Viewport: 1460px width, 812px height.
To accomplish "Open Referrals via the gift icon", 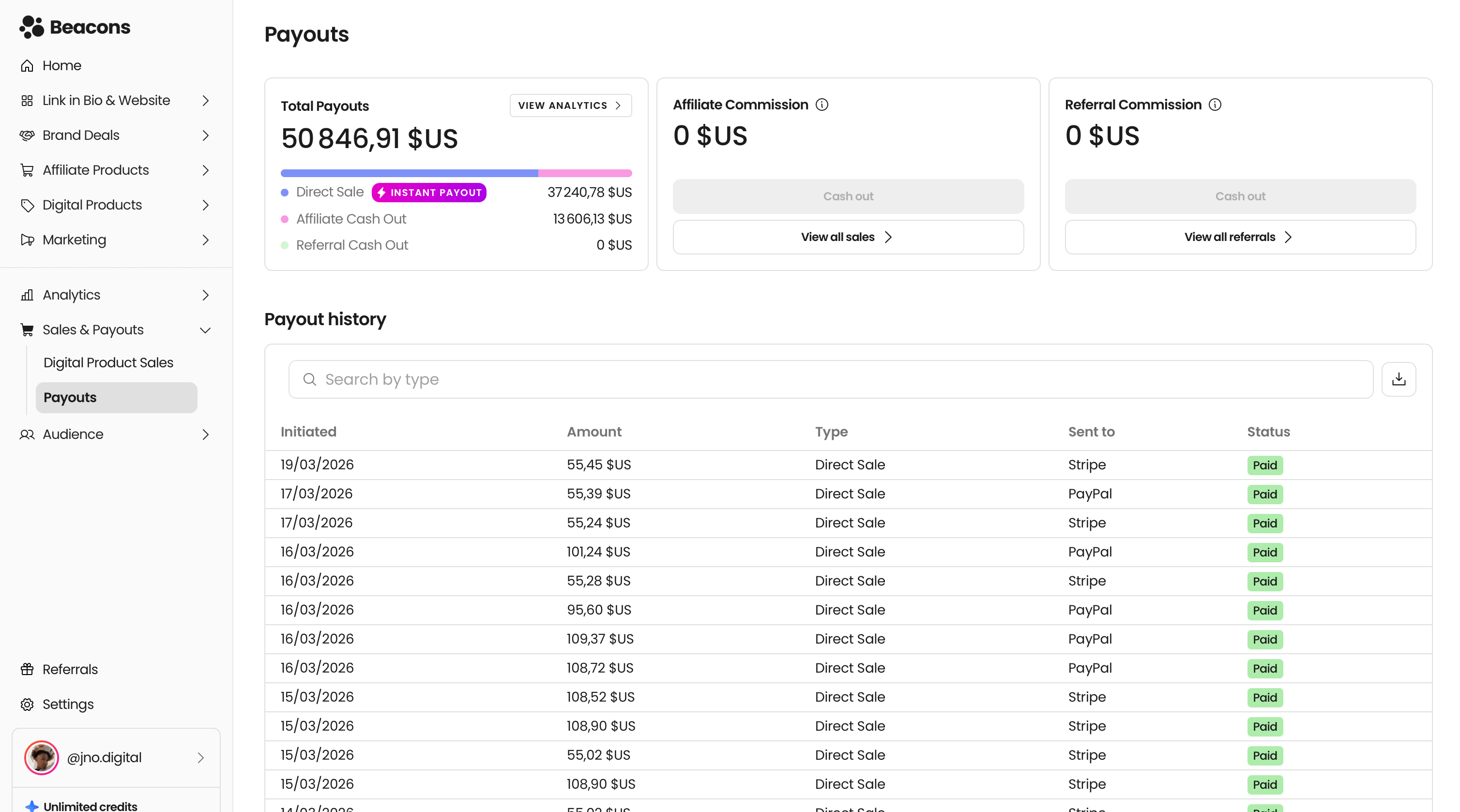I will point(27,669).
